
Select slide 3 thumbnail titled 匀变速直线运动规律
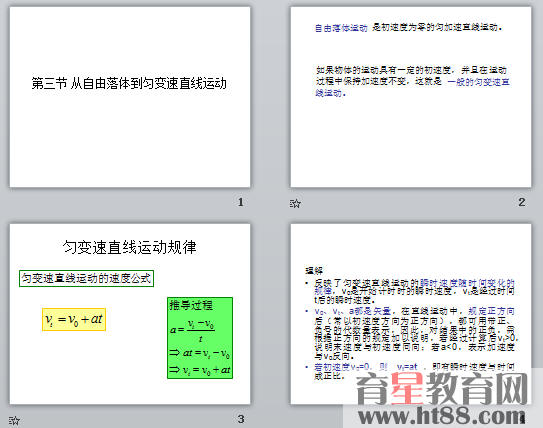130,314
